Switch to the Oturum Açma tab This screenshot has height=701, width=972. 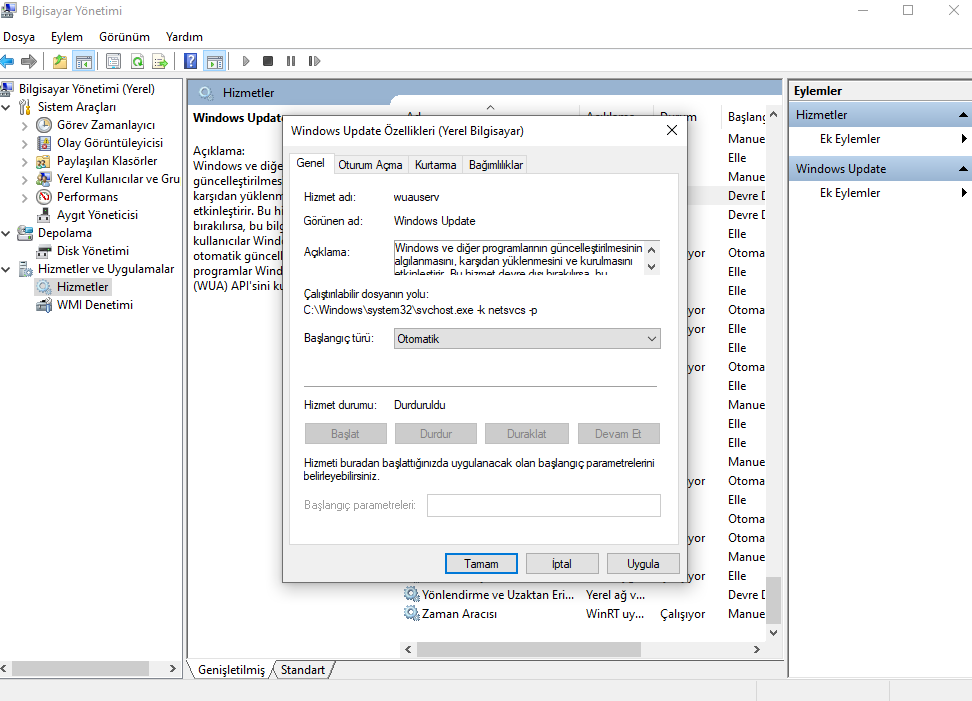(370, 165)
